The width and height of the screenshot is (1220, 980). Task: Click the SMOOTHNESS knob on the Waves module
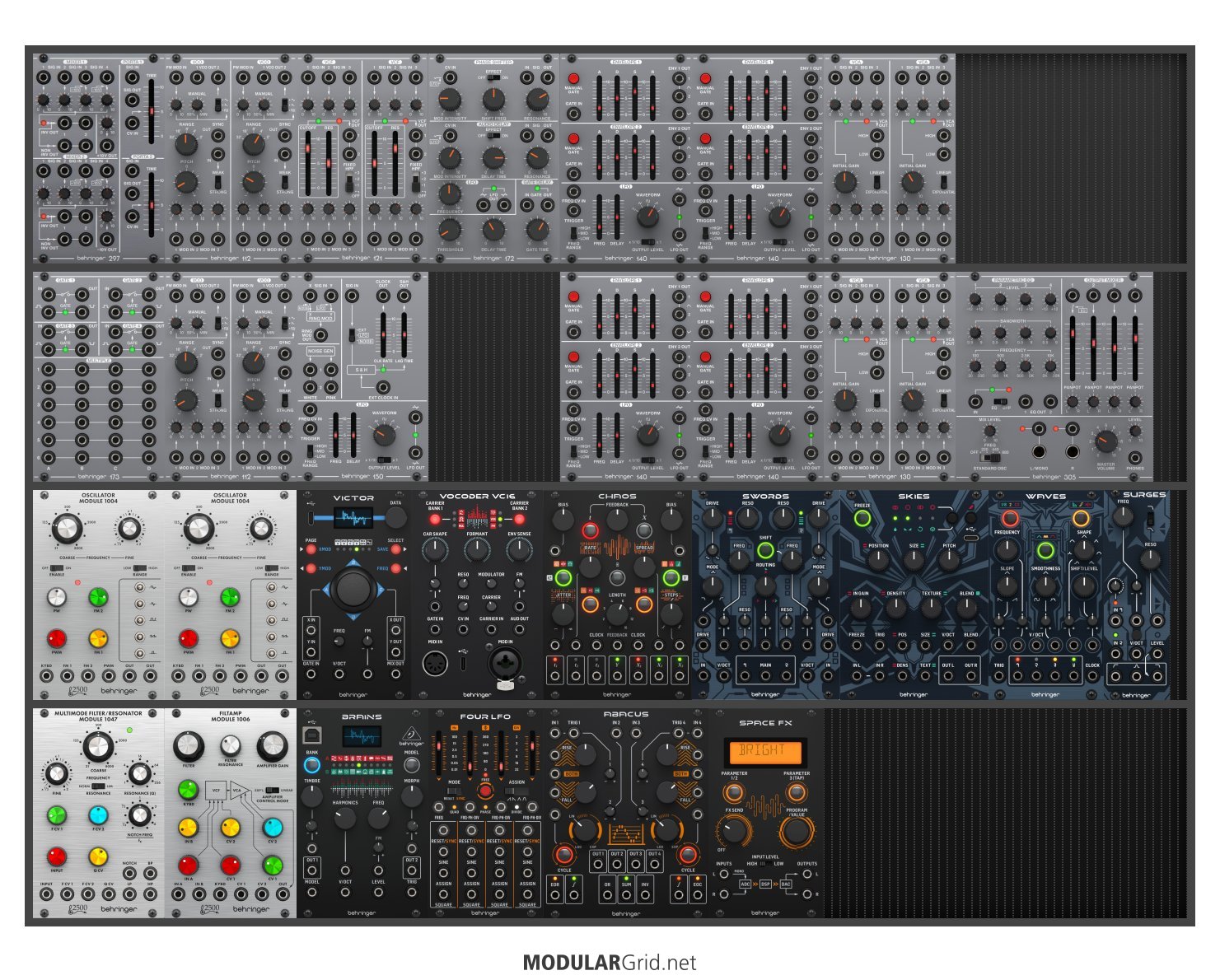[1045, 586]
